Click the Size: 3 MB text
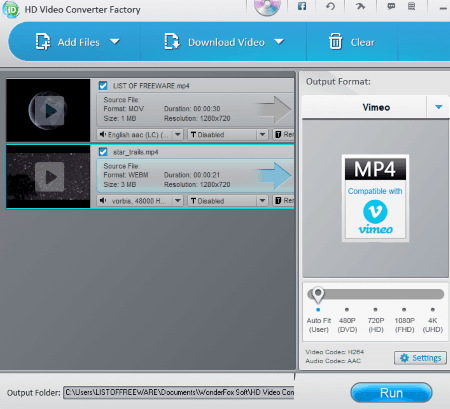 click(120, 184)
